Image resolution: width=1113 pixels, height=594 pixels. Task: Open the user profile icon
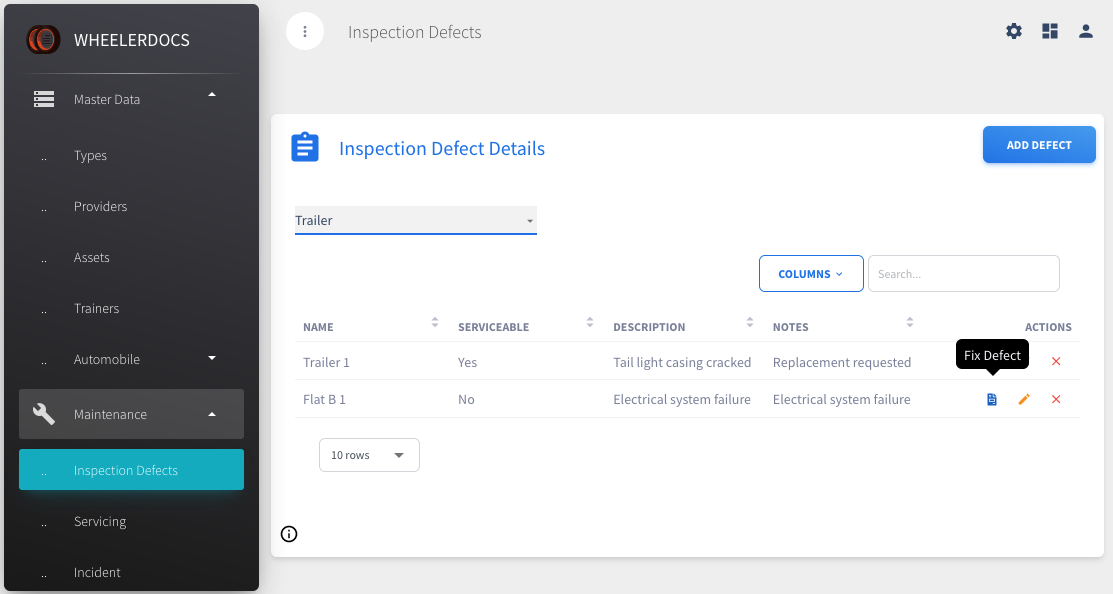coord(1086,31)
